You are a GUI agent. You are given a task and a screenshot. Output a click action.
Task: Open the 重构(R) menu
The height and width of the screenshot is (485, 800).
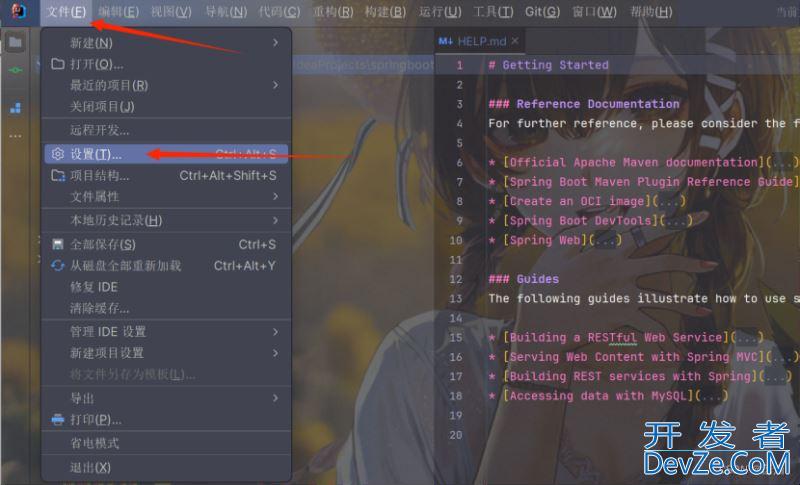pyautogui.click(x=333, y=12)
